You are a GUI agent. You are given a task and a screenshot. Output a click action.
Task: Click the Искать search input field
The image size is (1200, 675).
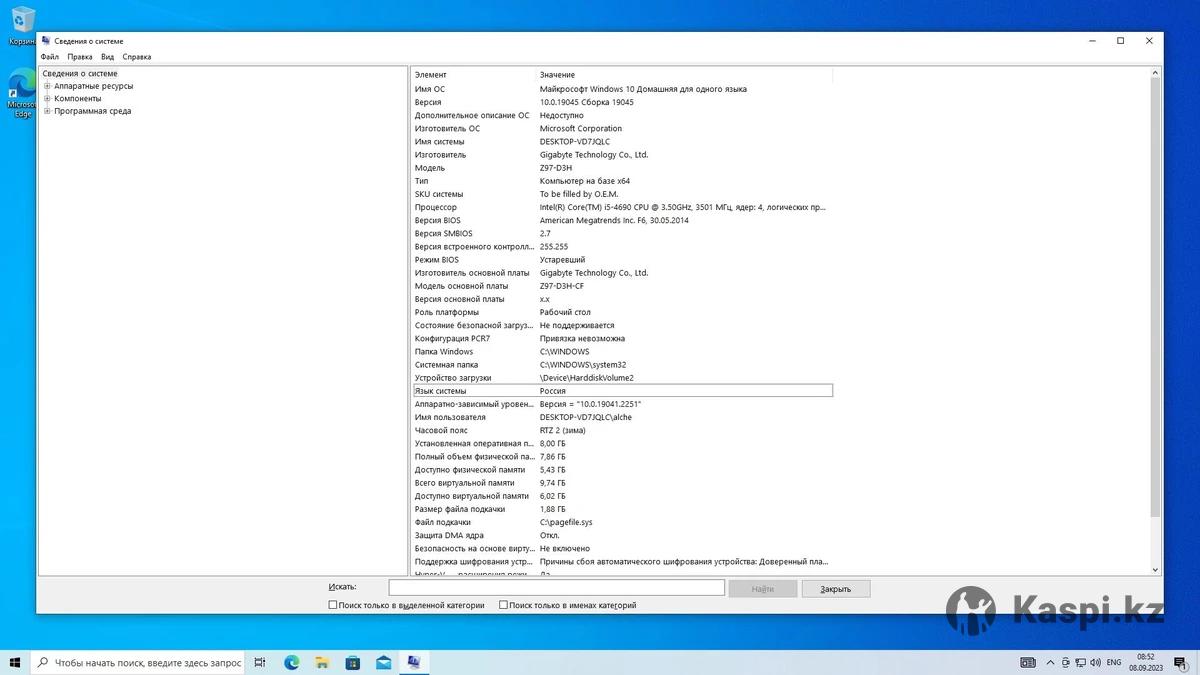point(556,588)
